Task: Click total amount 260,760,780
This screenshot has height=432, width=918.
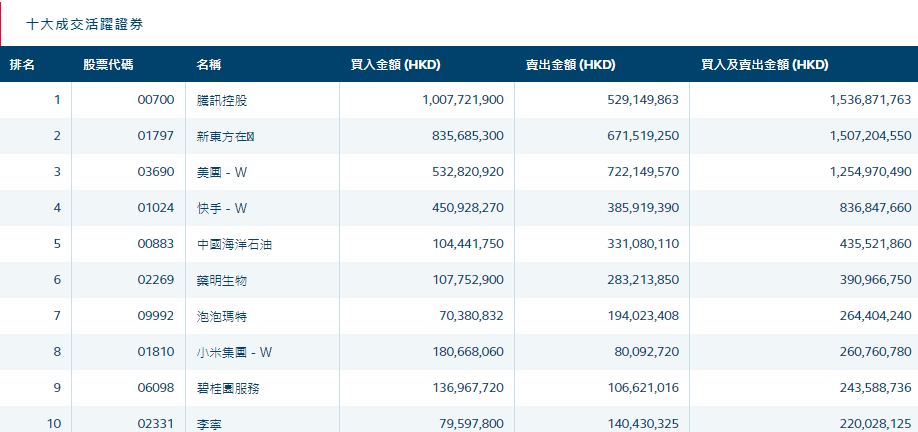Action: click(876, 352)
